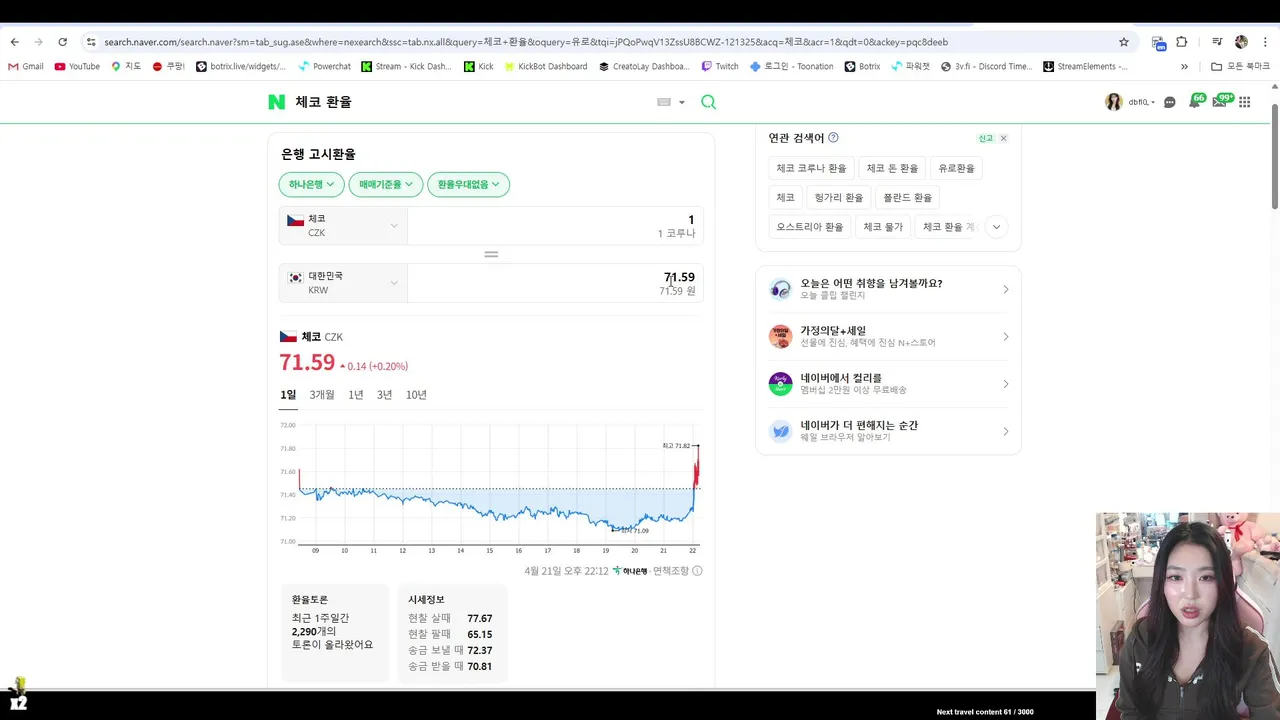Click the exchange rate line chart
The height and width of the screenshot is (720, 1280).
tap(490, 488)
